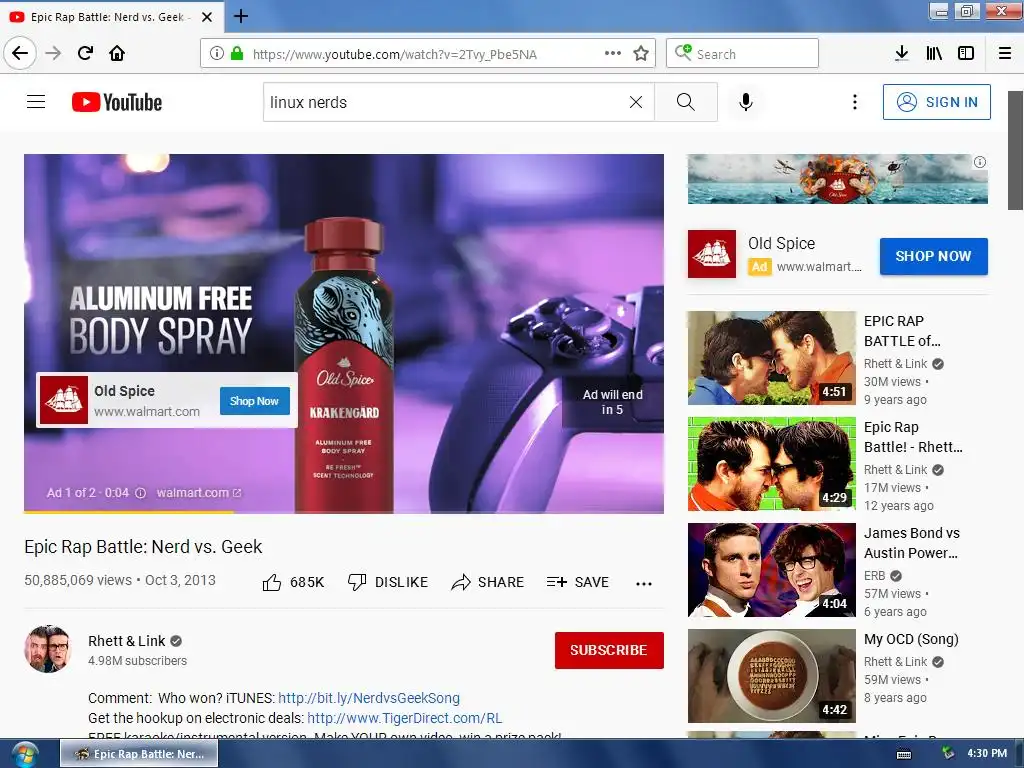Close the Epic Rap Battle tab
Viewport: 1024px width, 768px height.
tap(207, 17)
